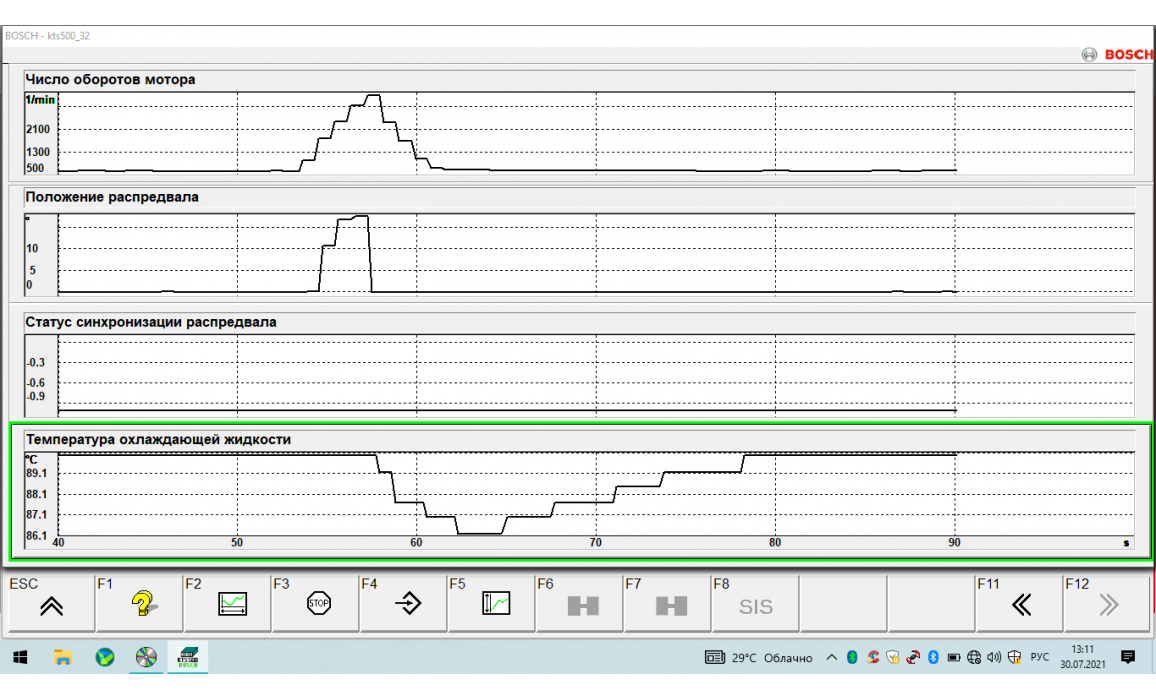Show hidden system tray icons
1156x700 pixels.
832,658
